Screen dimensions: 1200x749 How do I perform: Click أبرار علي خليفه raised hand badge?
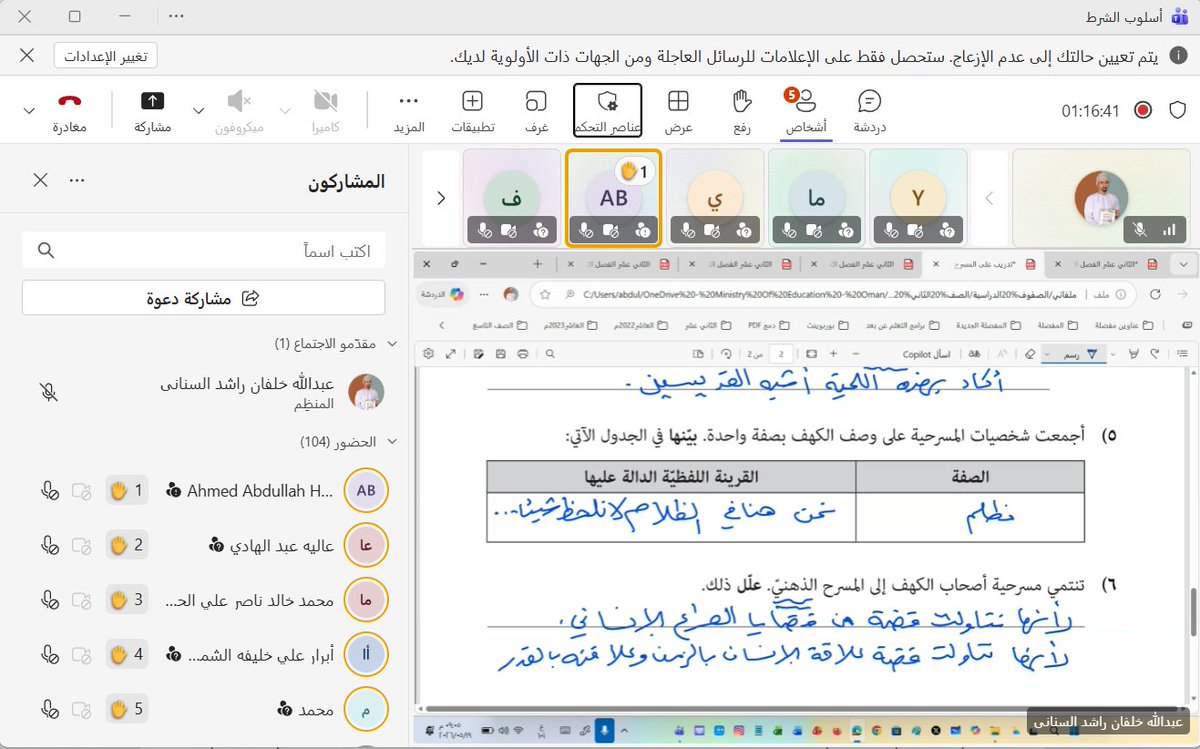(x=128, y=655)
